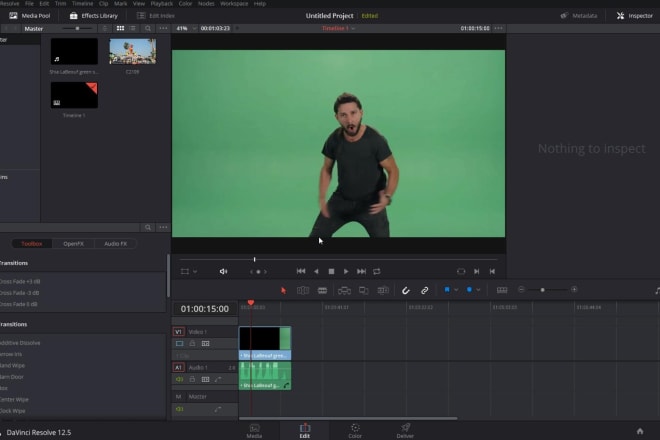This screenshot has width=660, height=440.
Task: Switch to the Audio FX tab
Action: [x=115, y=244]
